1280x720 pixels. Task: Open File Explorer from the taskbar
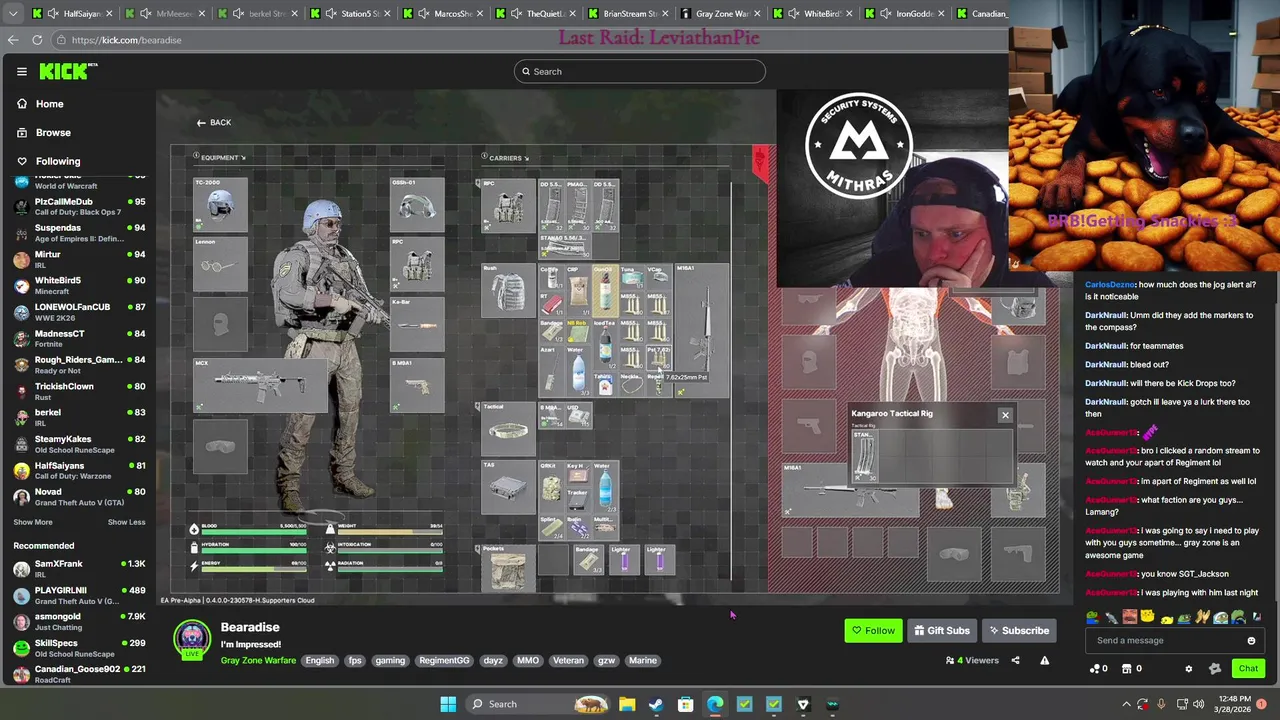pos(627,704)
